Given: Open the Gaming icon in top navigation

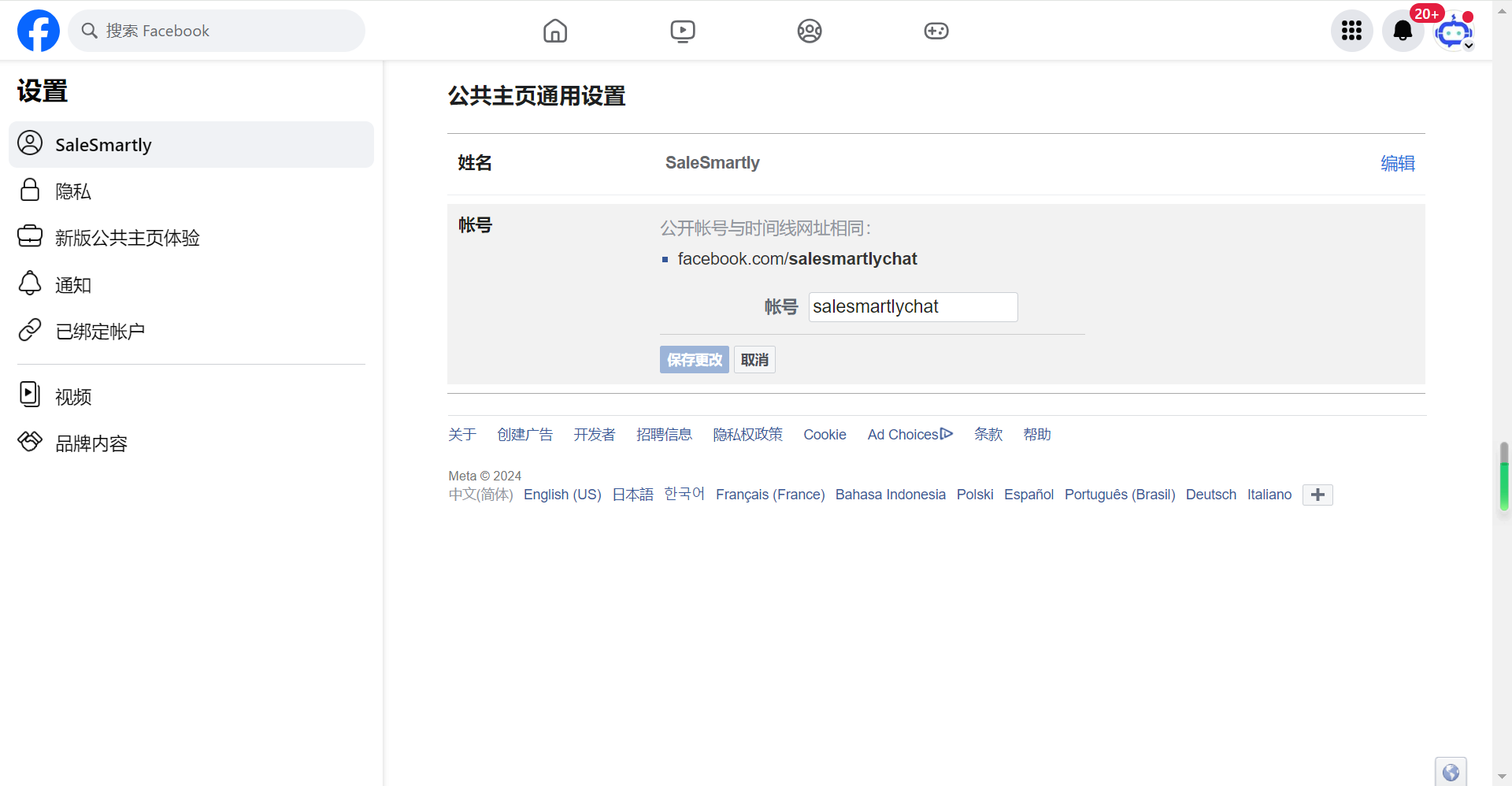Looking at the screenshot, I should (x=936, y=31).
